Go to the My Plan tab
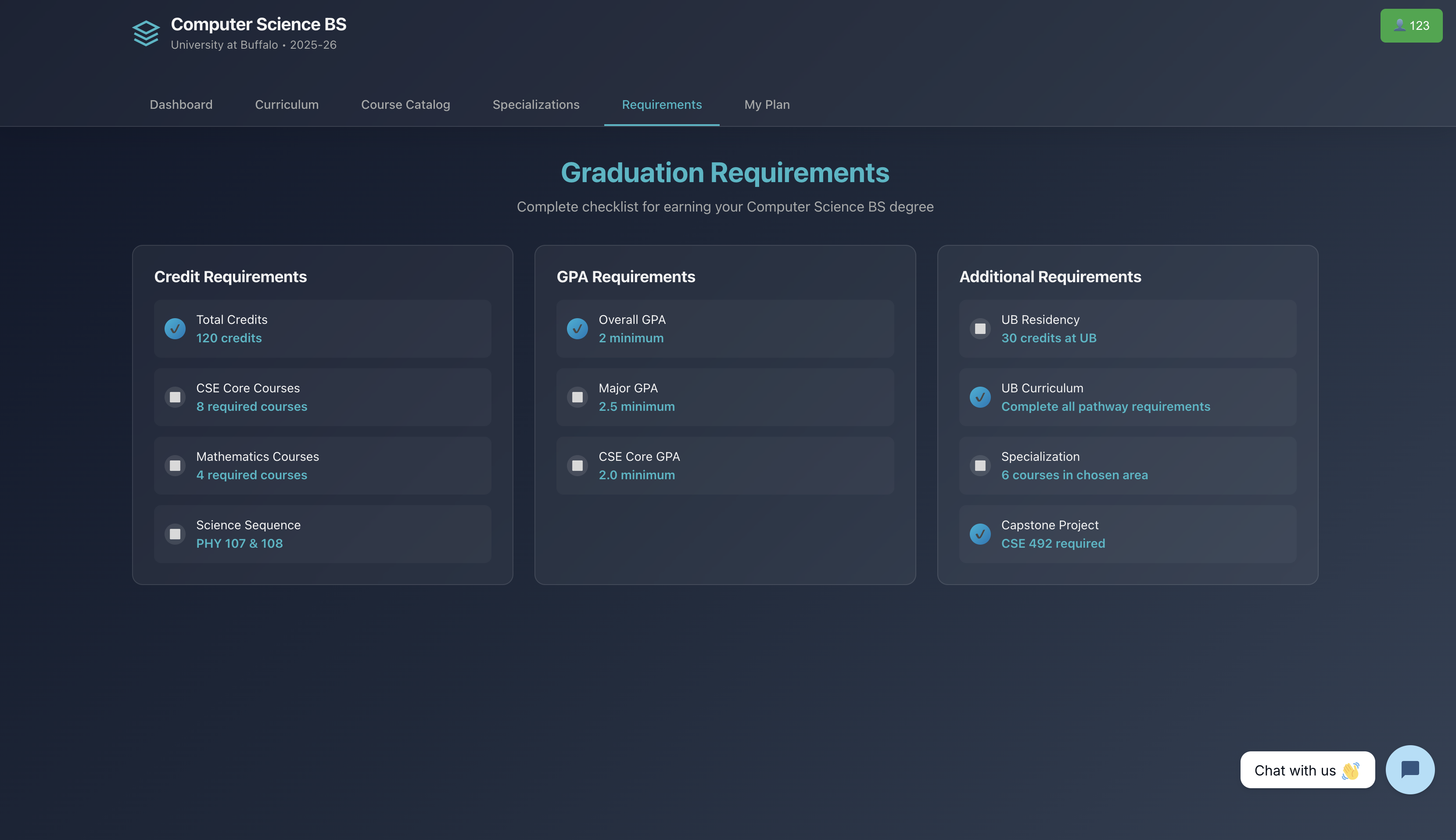The height and width of the screenshot is (840, 1456). (x=767, y=104)
